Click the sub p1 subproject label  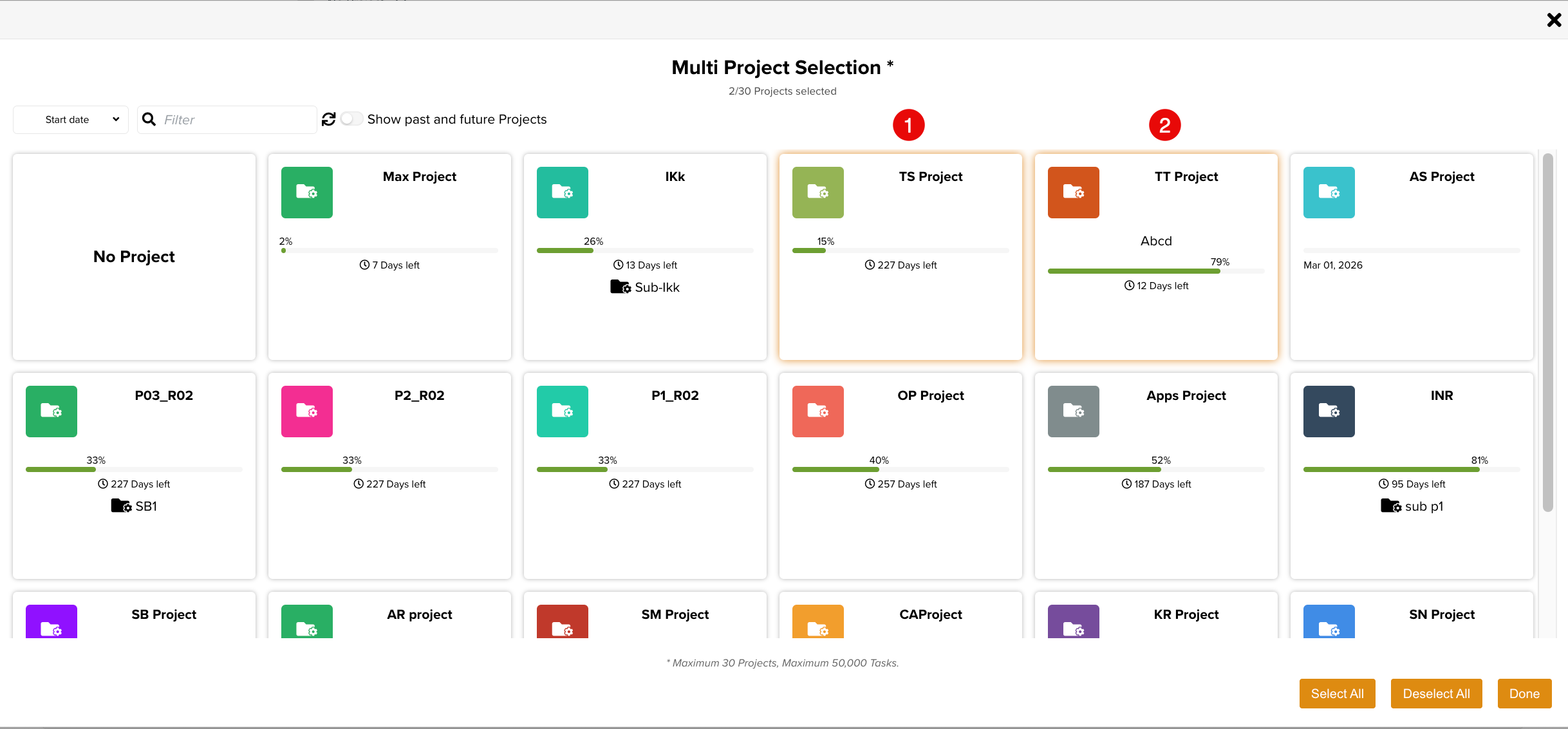coord(1424,507)
